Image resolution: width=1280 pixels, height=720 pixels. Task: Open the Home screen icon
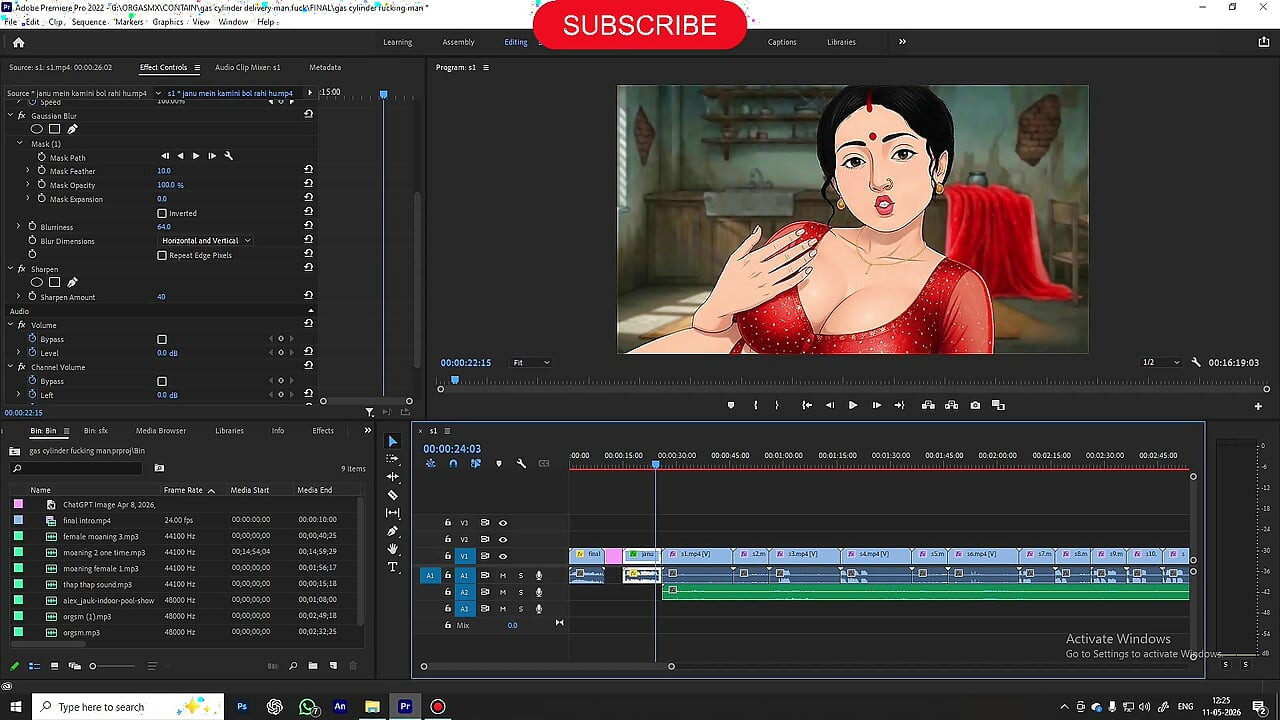pyautogui.click(x=18, y=42)
